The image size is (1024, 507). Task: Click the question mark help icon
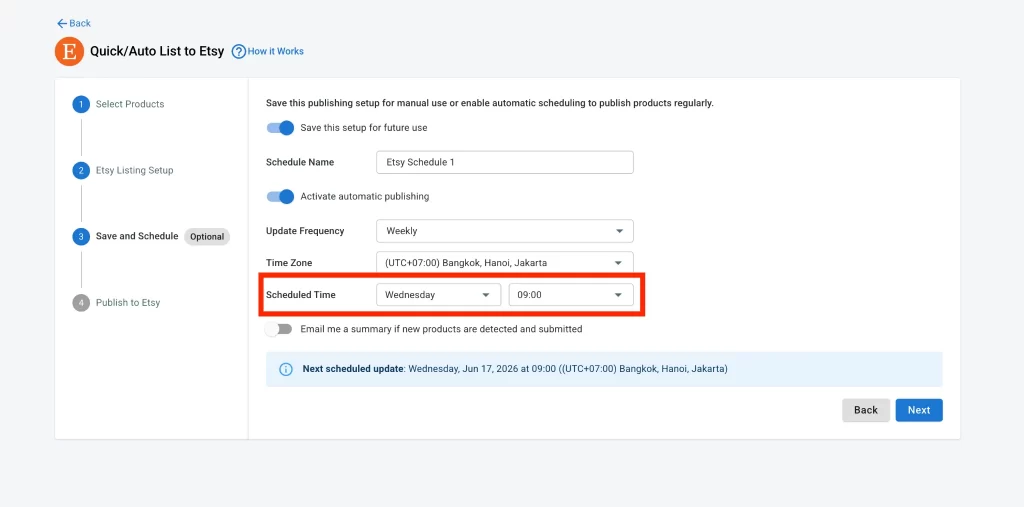point(239,51)
